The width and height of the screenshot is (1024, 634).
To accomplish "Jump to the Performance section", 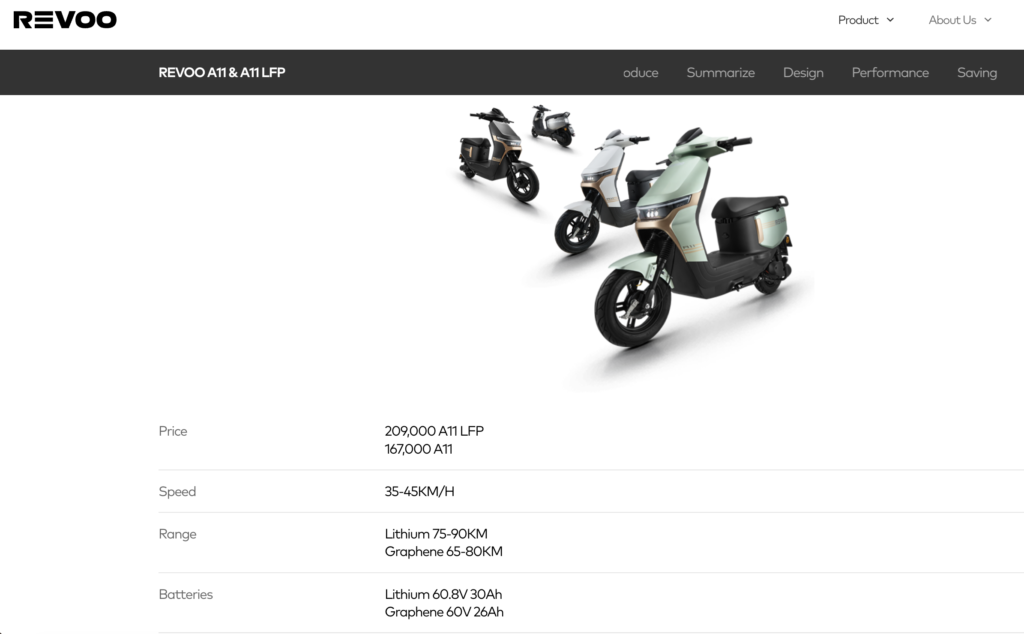I will click(890, 73).
